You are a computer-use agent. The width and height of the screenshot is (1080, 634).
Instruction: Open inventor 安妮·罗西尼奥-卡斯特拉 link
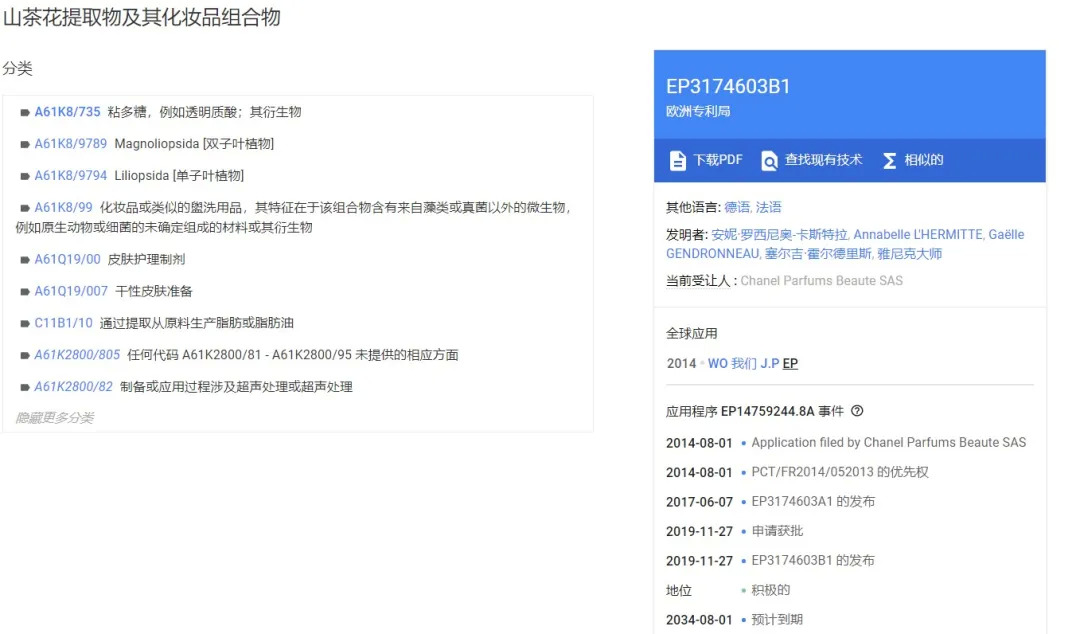pyautogui.click(x=779, y=234)
